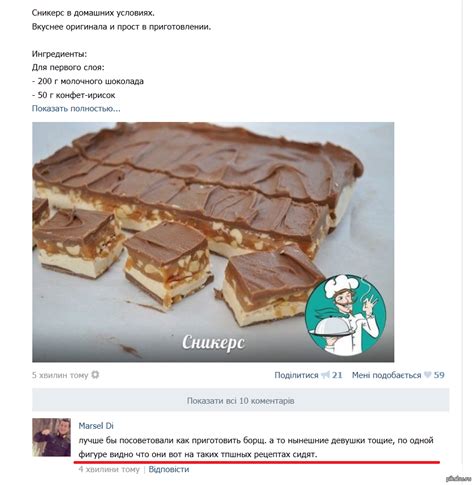Click the watermark in bottom corner
The width and height of the screenshot is (474, 485).
pos(458,479)
